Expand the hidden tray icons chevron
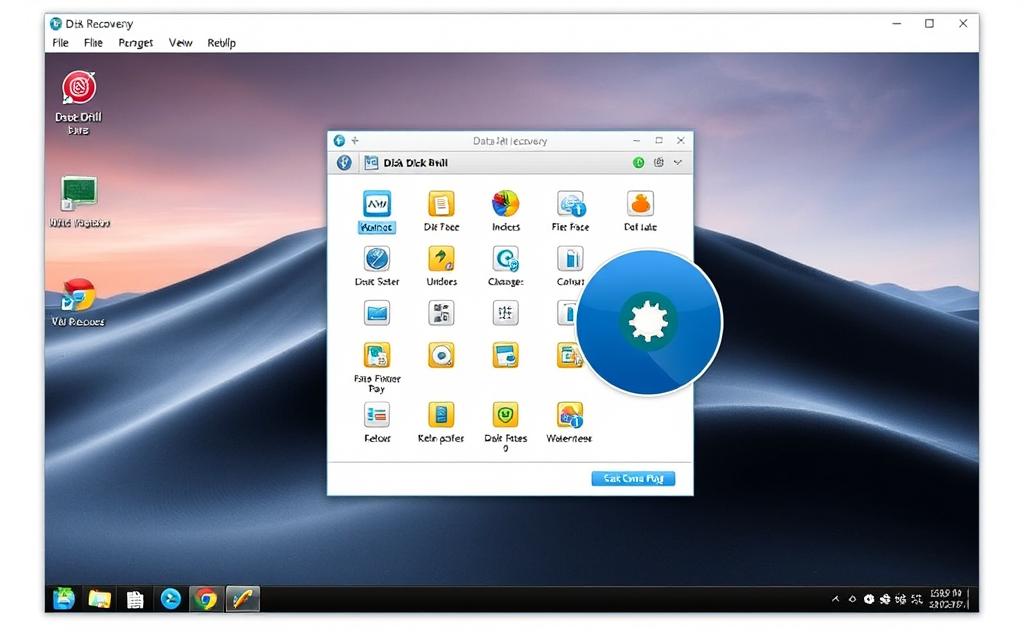Screen dimensions: 1024x640 pyautogui.click(x=835, y=599)
